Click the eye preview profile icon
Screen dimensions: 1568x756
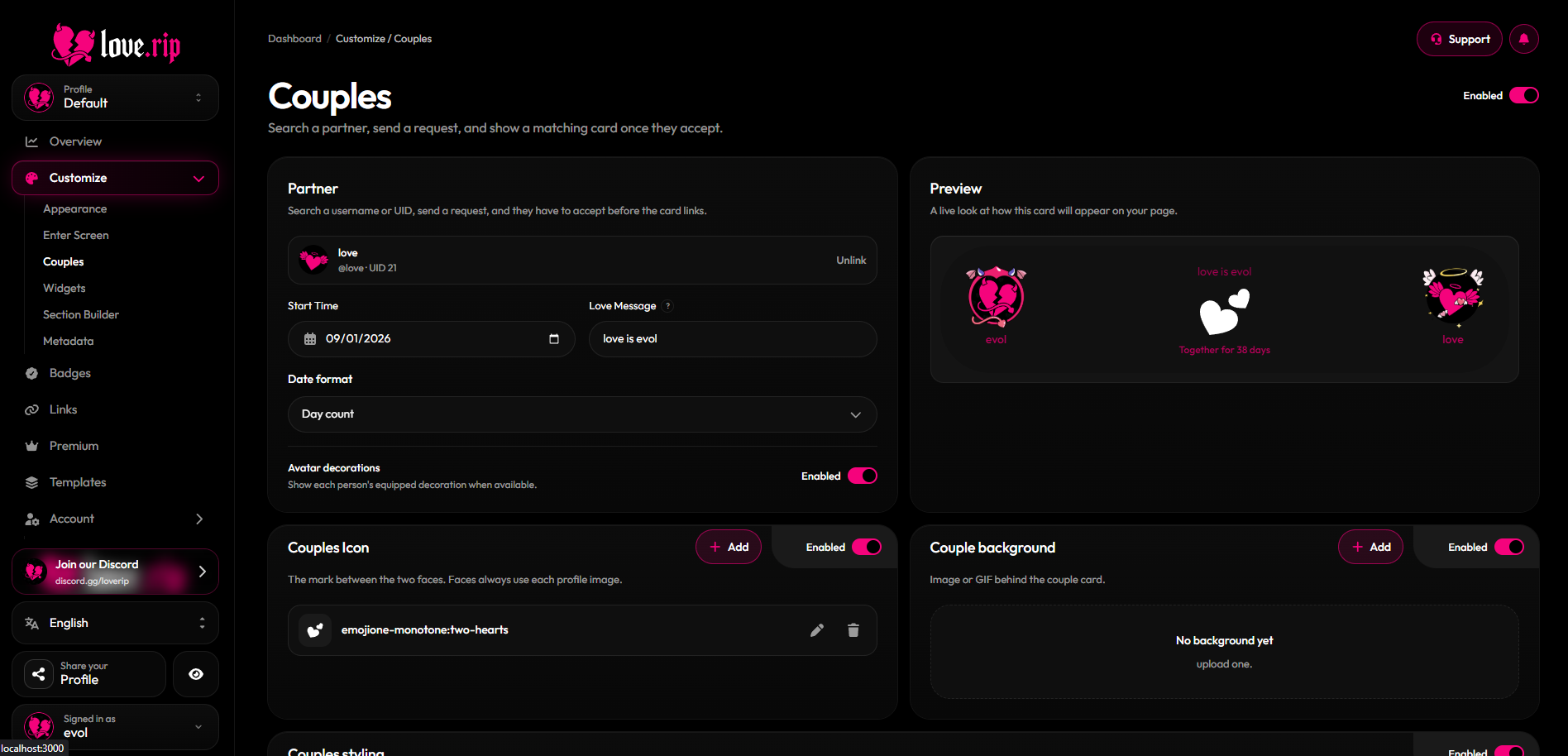tap(196, 674)
